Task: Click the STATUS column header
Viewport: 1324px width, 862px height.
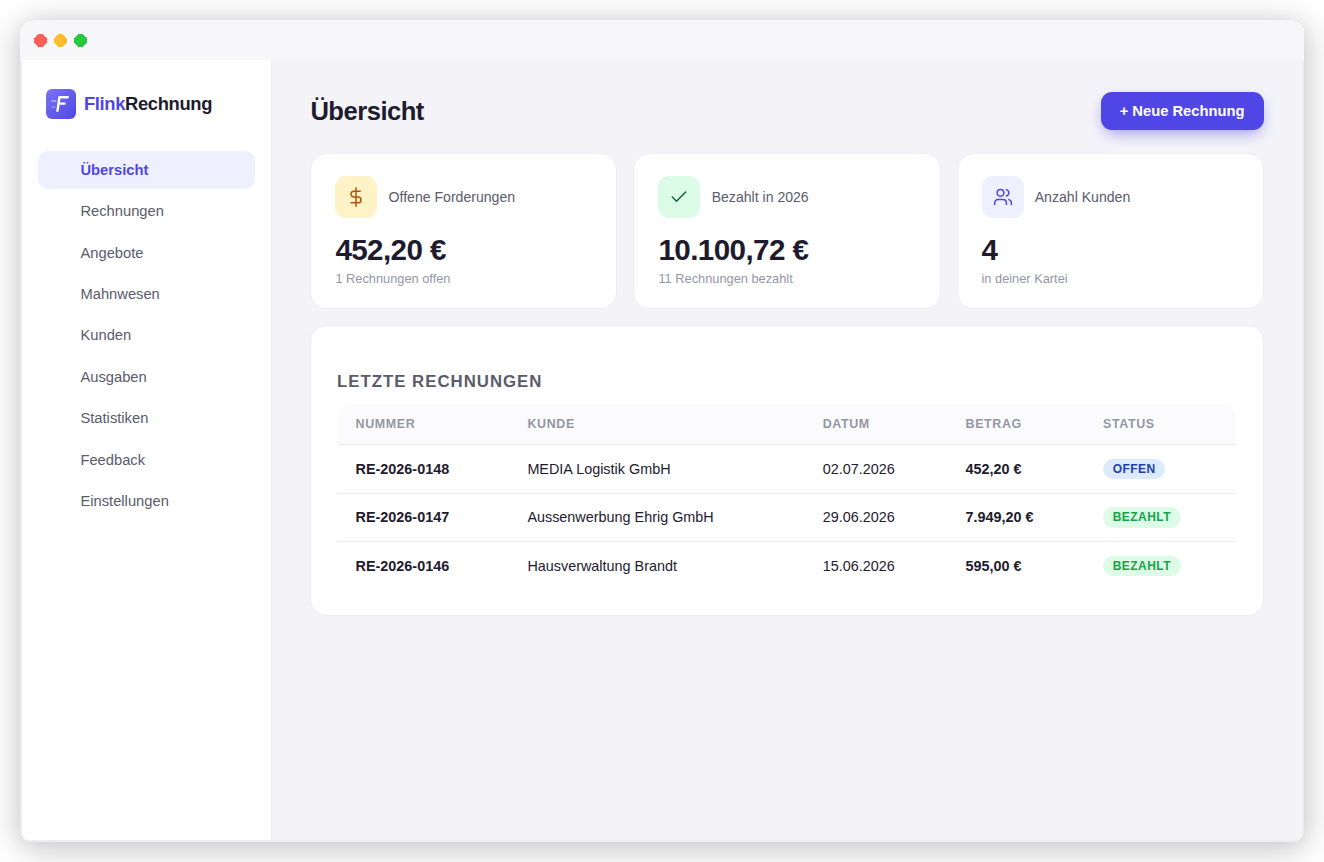Action: click(1128, 424)
